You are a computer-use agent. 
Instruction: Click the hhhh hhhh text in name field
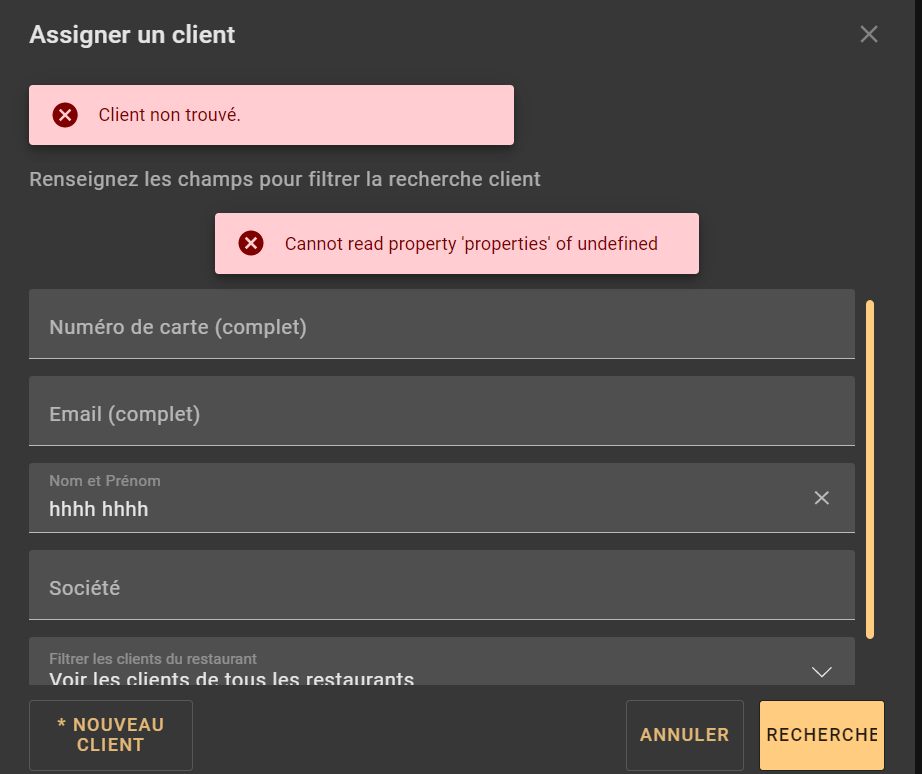tap(99, 509)
